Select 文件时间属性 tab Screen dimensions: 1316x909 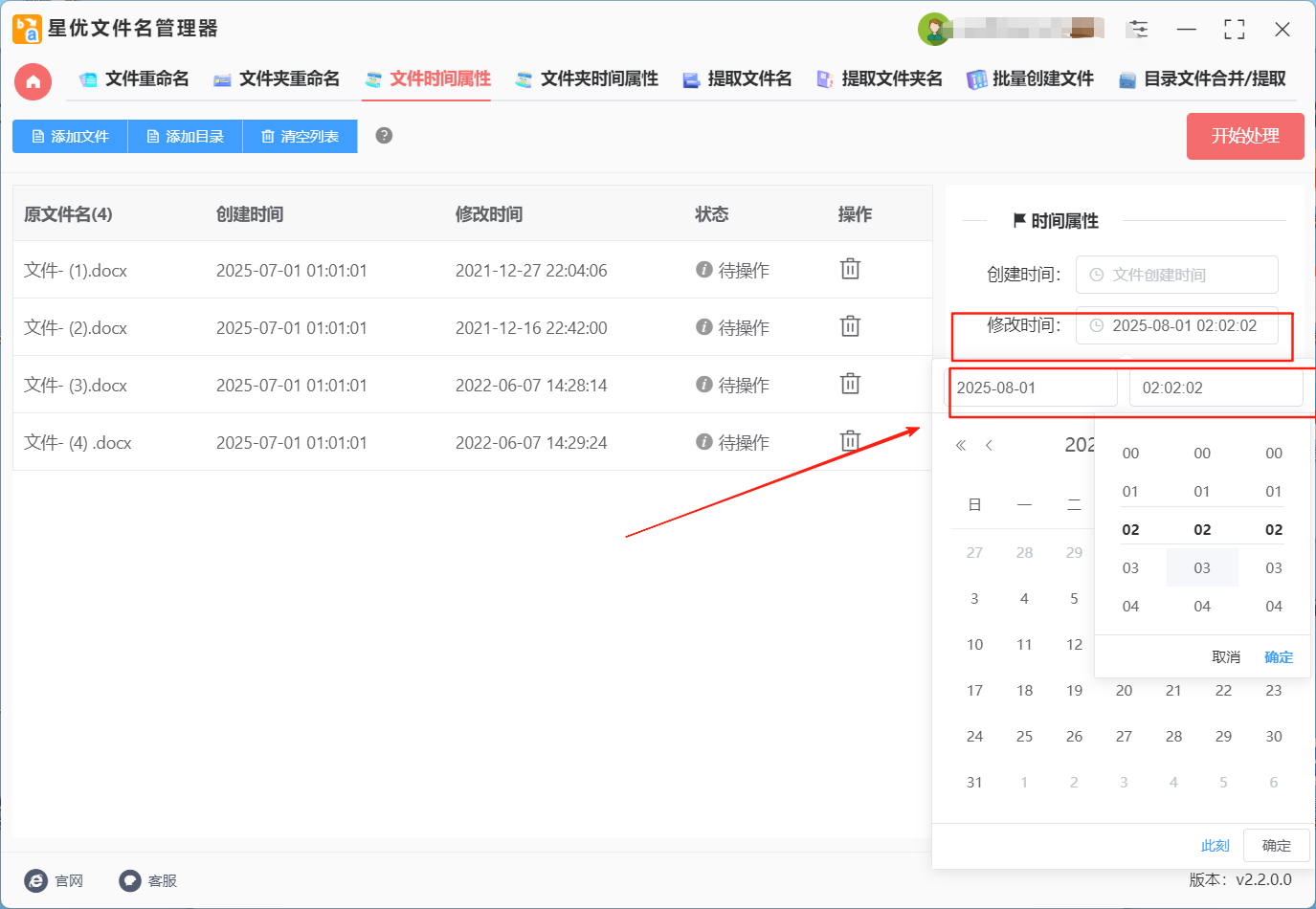pyautogui.click(x=427, y=79)
